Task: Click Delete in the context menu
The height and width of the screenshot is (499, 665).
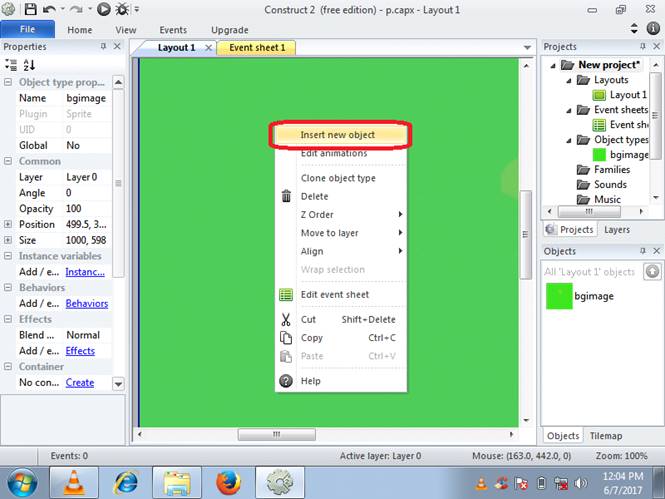Action: point(341,196)
